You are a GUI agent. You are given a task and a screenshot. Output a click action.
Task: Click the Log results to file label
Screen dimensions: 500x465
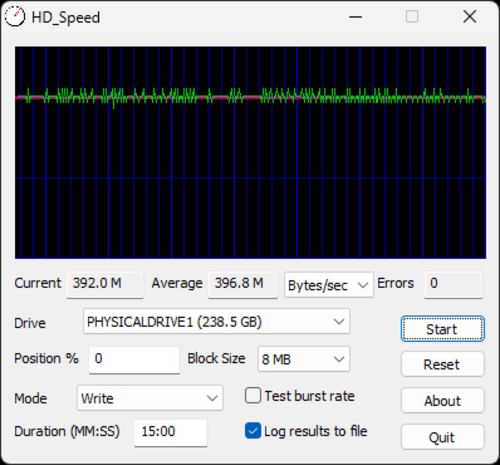pos(316,431)
